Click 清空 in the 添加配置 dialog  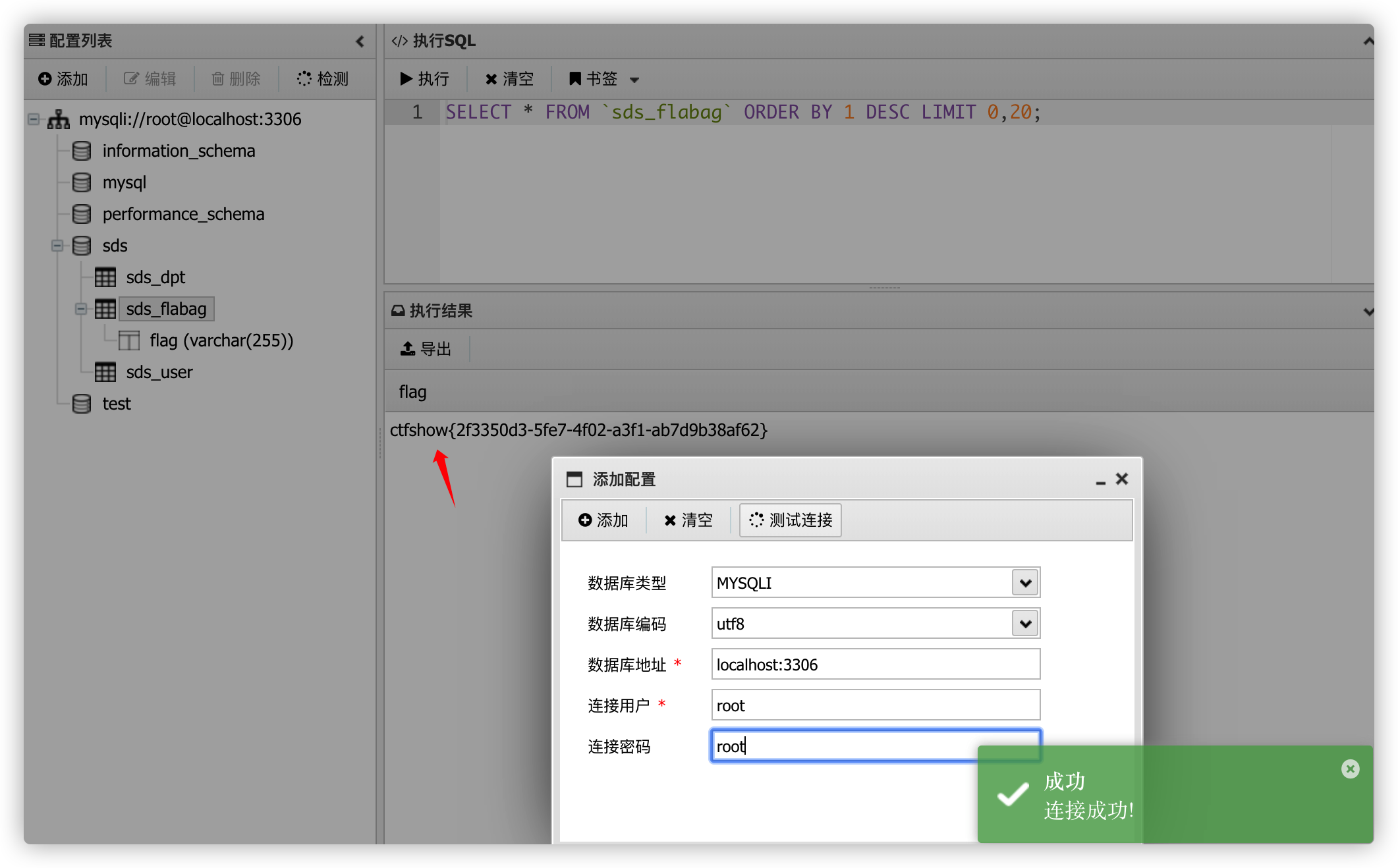(688, 520)
